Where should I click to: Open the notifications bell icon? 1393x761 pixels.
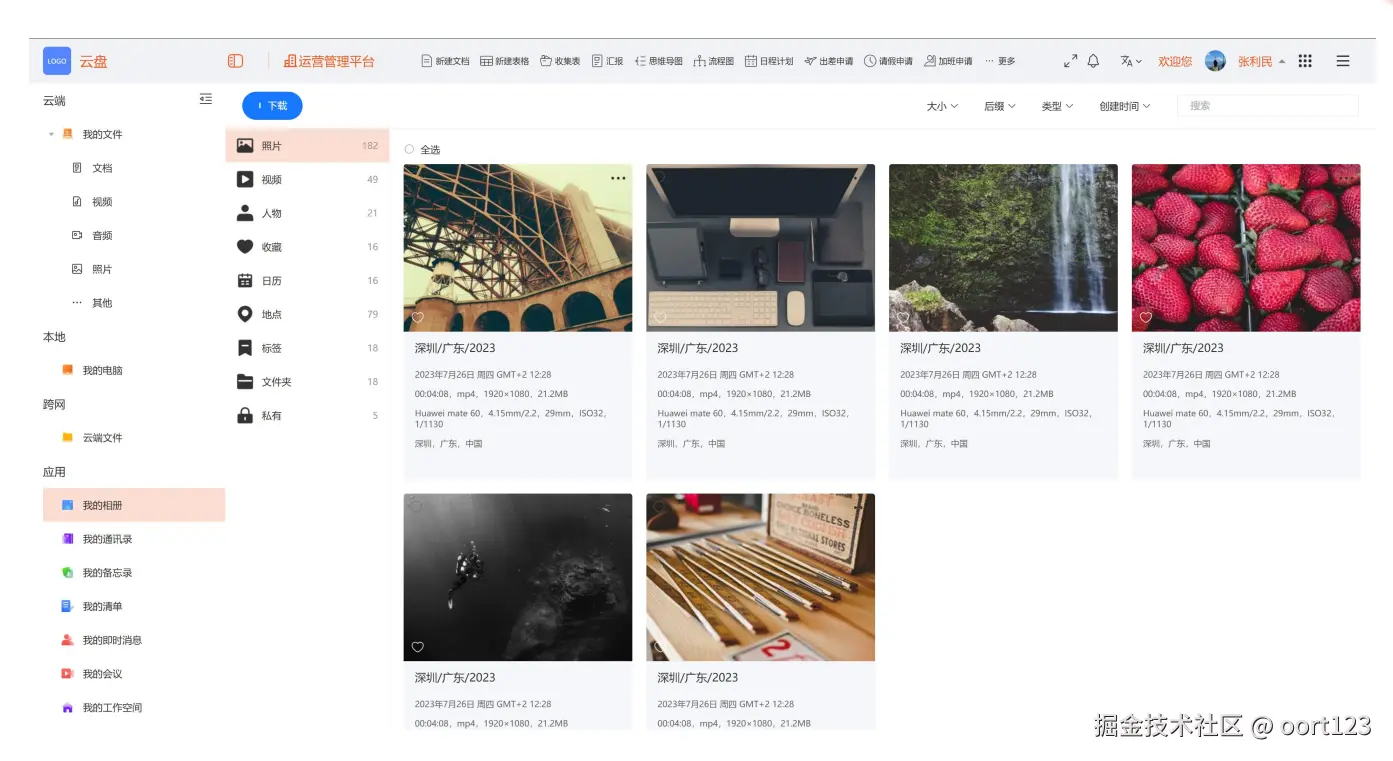click(1093, 61)
